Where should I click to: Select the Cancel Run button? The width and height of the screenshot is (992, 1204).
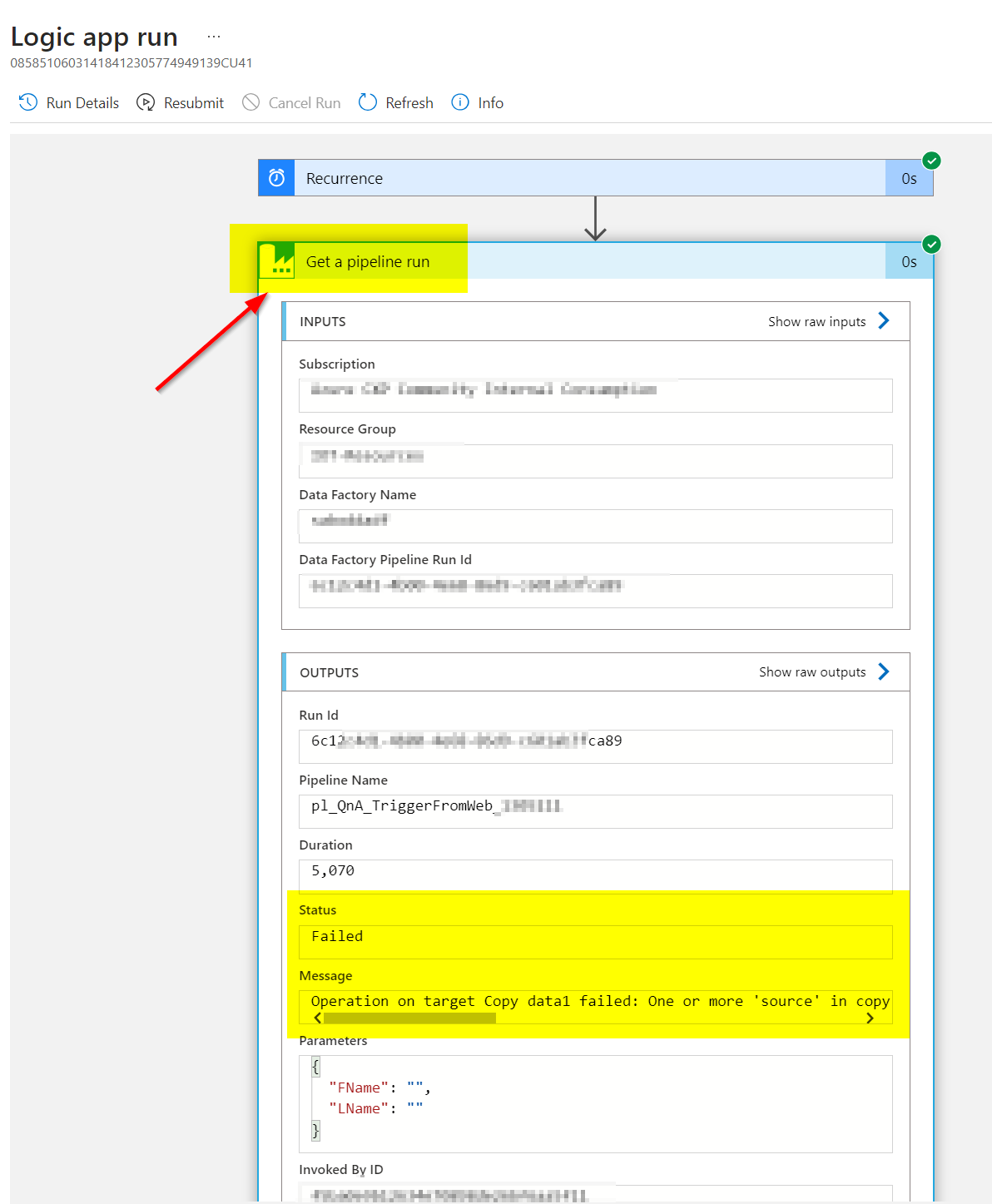point(291,102)
